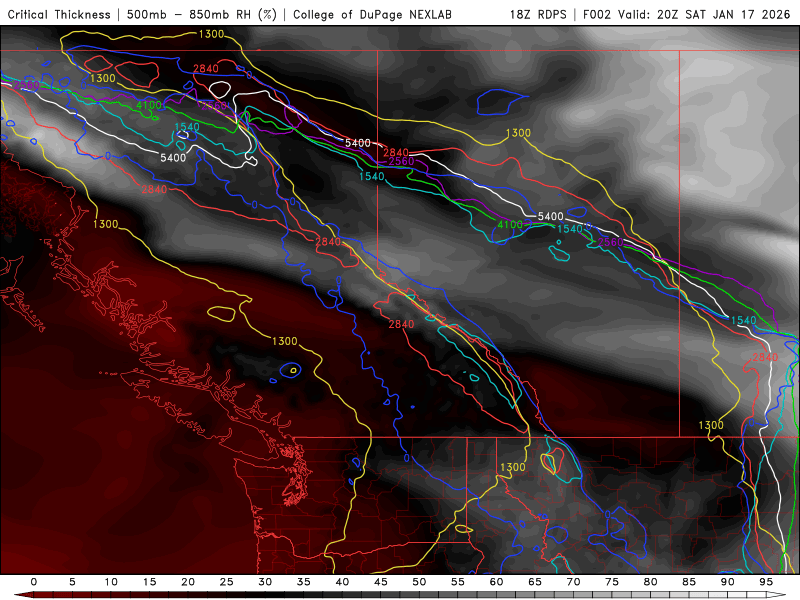Click the colorbar tick label "40"

tap(342, 582)
